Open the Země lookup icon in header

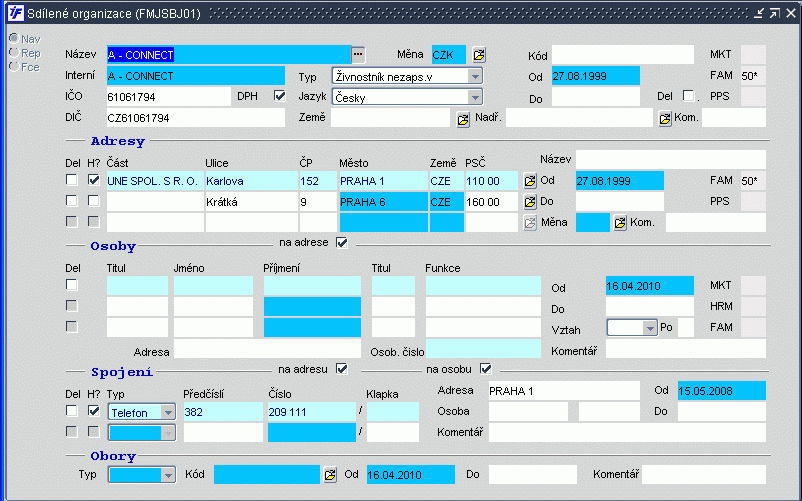(463, 119)
